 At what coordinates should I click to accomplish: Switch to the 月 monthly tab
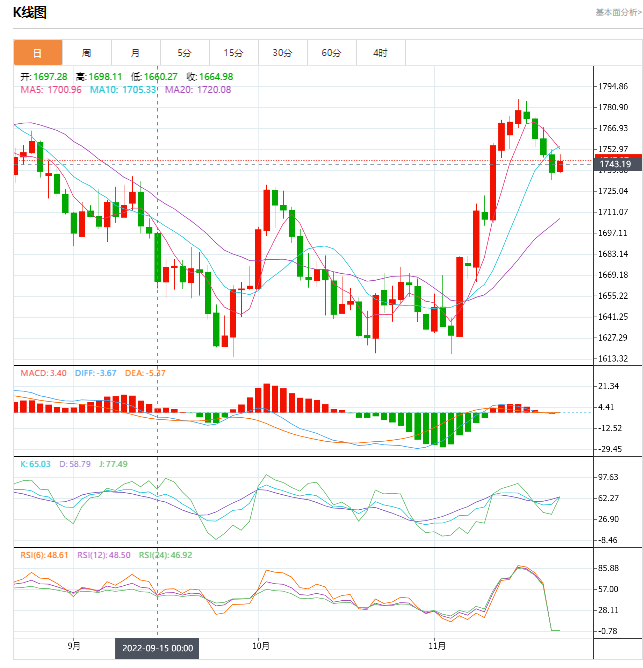pos(136,53)
